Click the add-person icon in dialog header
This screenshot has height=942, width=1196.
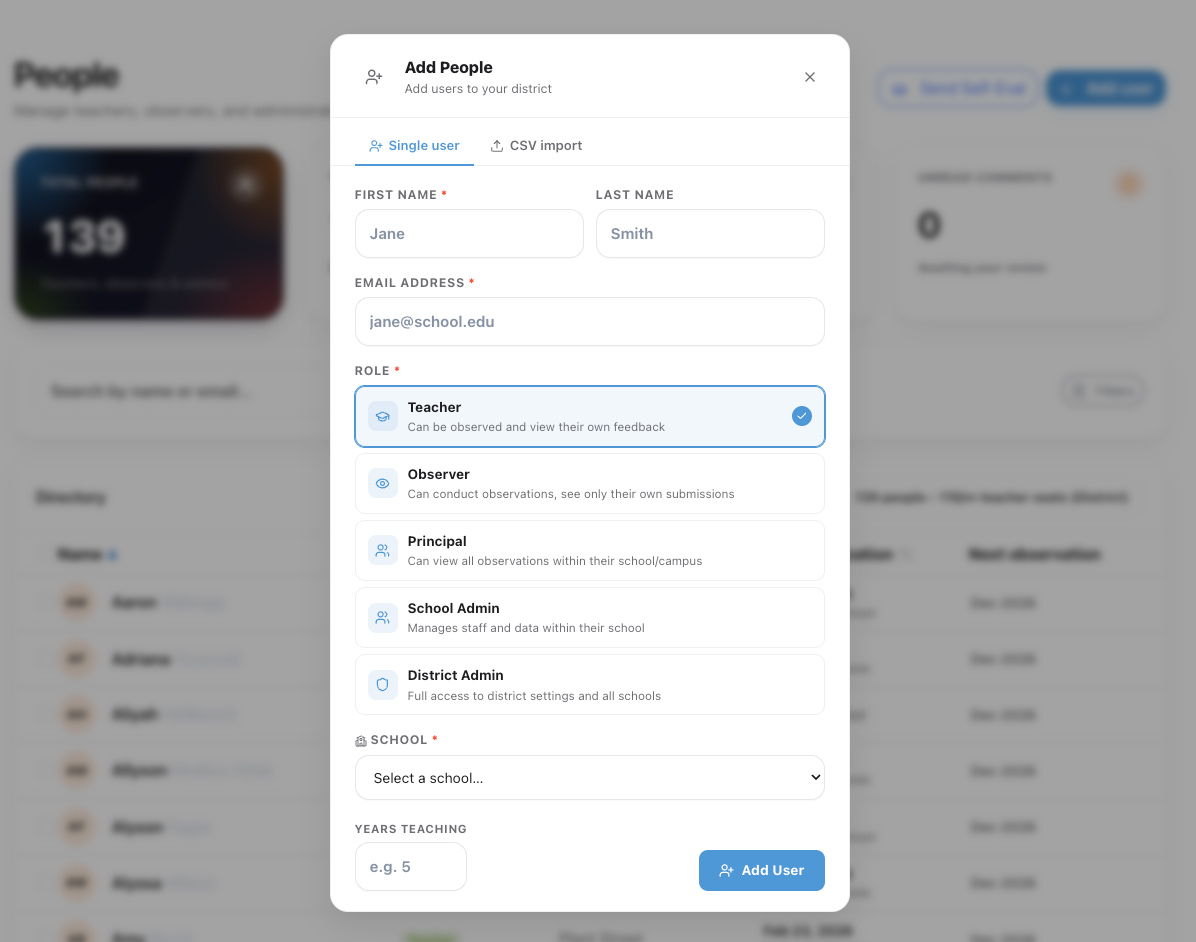374,77
